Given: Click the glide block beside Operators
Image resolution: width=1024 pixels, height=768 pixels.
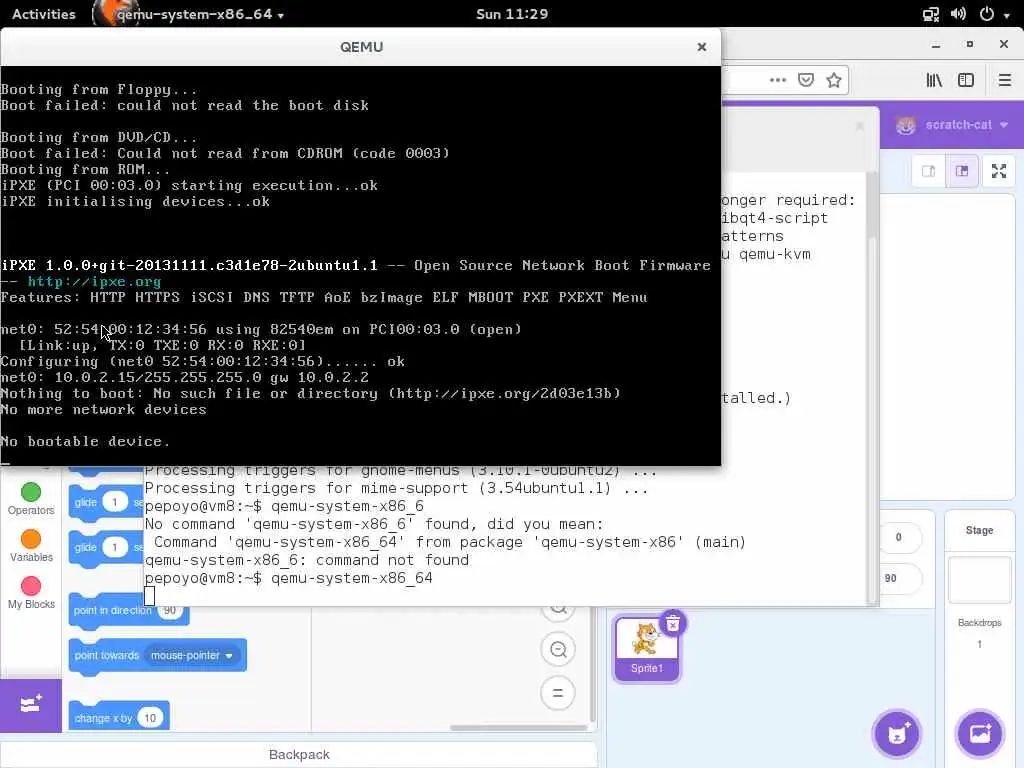Looking at the screenshot, I should tap(106, 502).
